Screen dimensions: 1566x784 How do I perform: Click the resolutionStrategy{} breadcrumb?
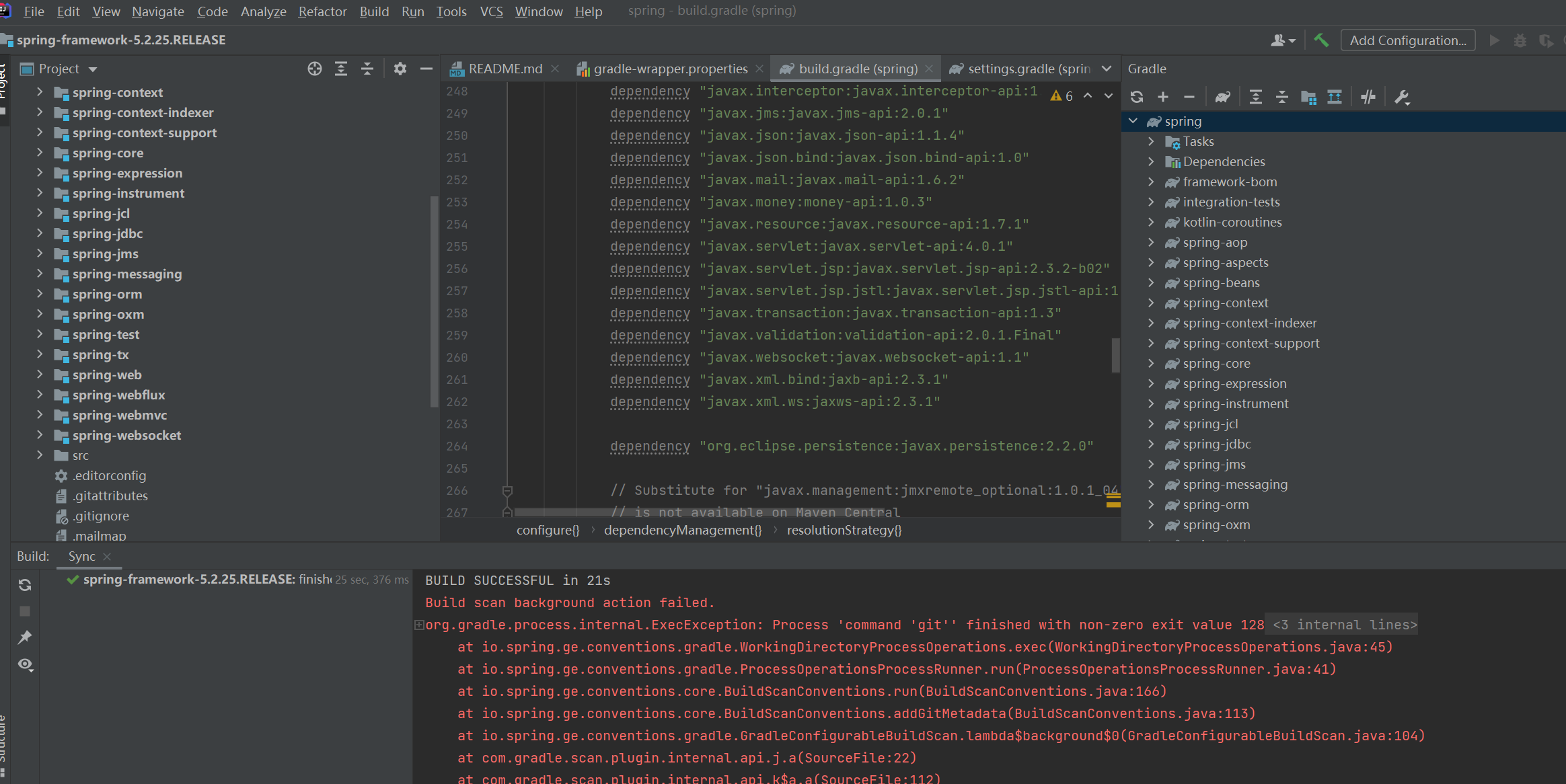[844, 530]
